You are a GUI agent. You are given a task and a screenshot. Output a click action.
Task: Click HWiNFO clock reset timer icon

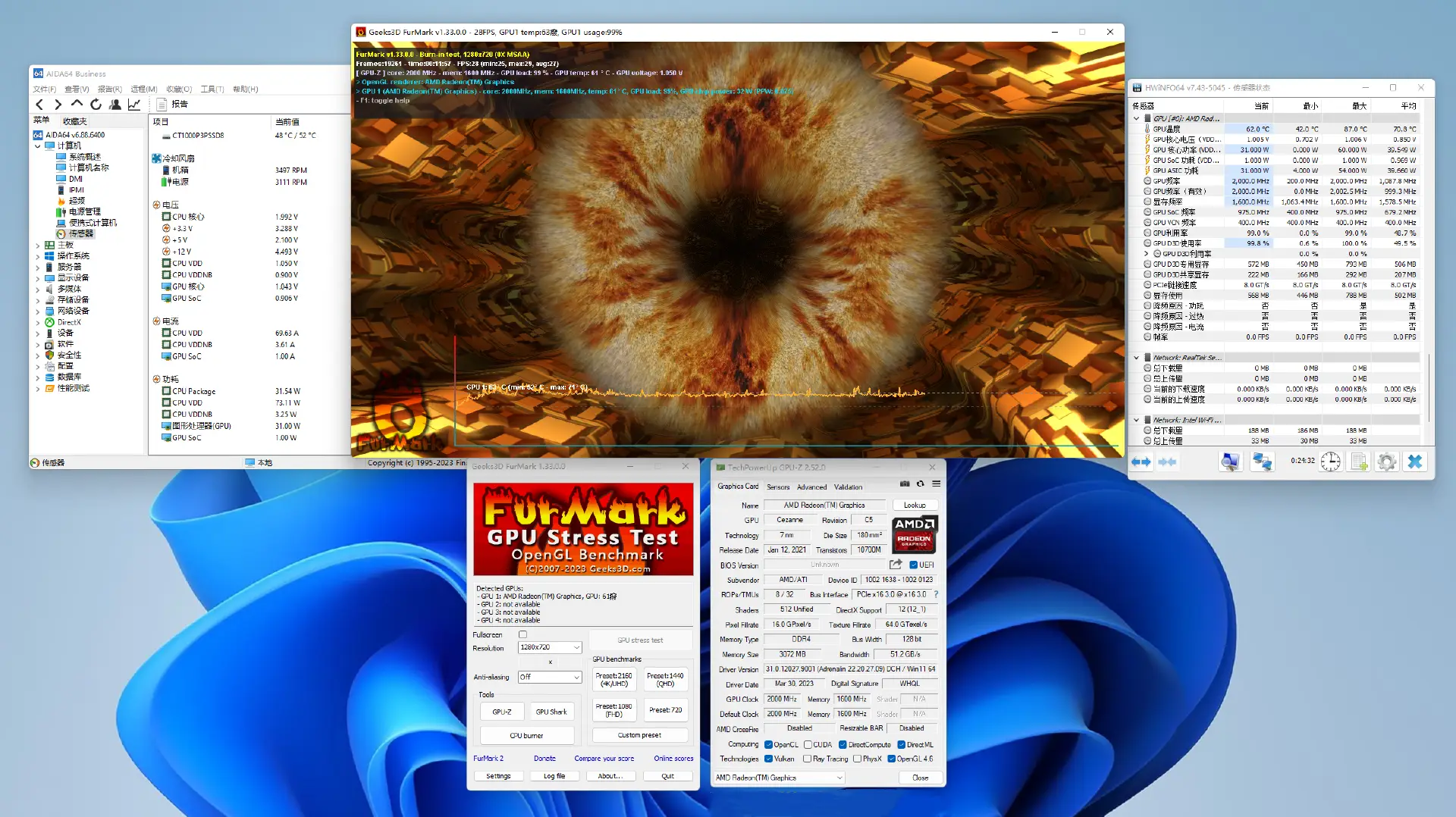1331,462
